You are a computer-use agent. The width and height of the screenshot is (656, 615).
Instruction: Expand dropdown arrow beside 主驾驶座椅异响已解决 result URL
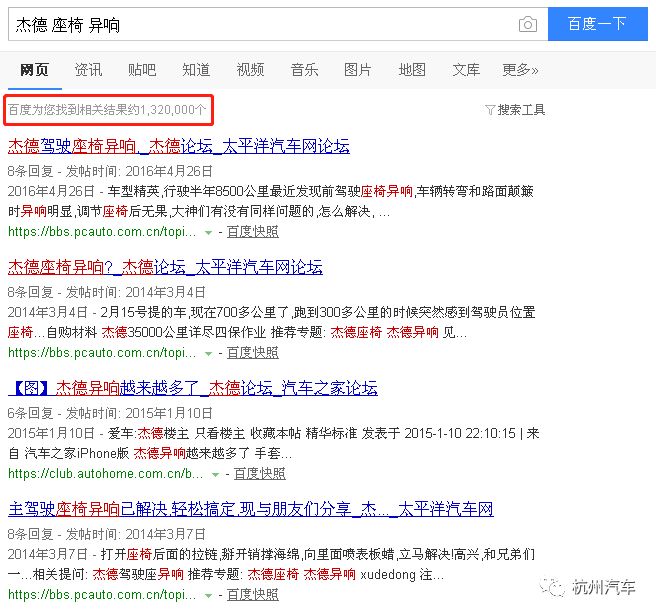point(208,595)
